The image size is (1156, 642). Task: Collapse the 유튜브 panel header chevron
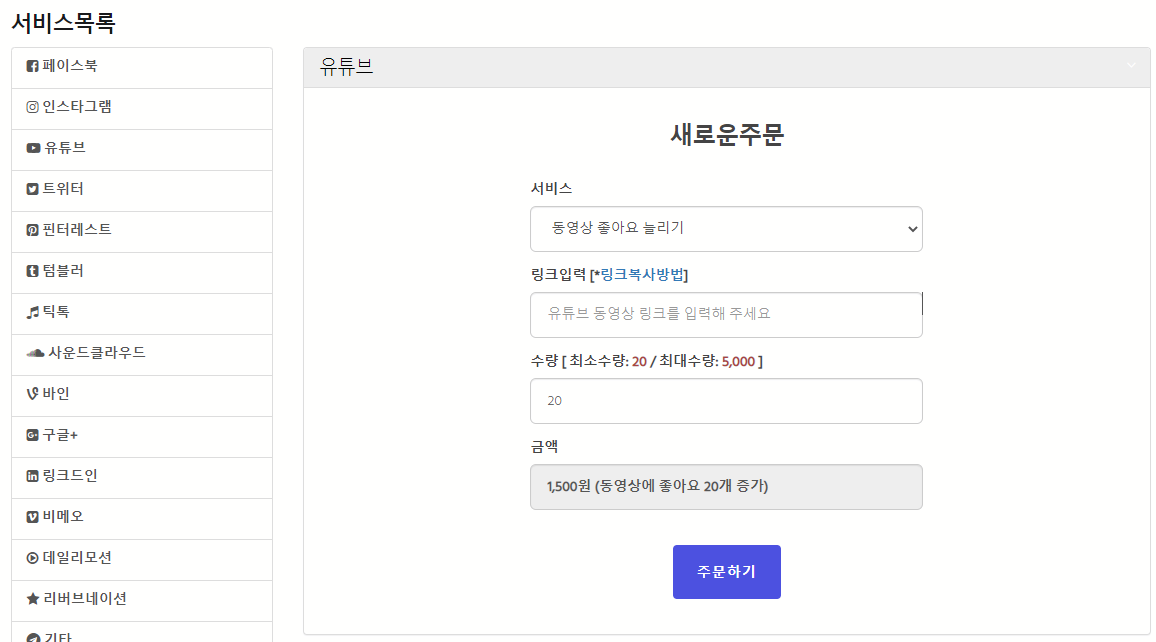click(x=1131, y=66)
